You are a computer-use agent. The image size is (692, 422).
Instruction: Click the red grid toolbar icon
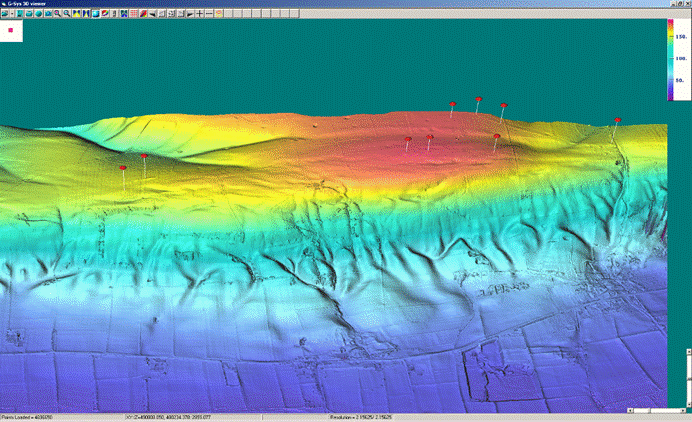click(x=133, y=14)
